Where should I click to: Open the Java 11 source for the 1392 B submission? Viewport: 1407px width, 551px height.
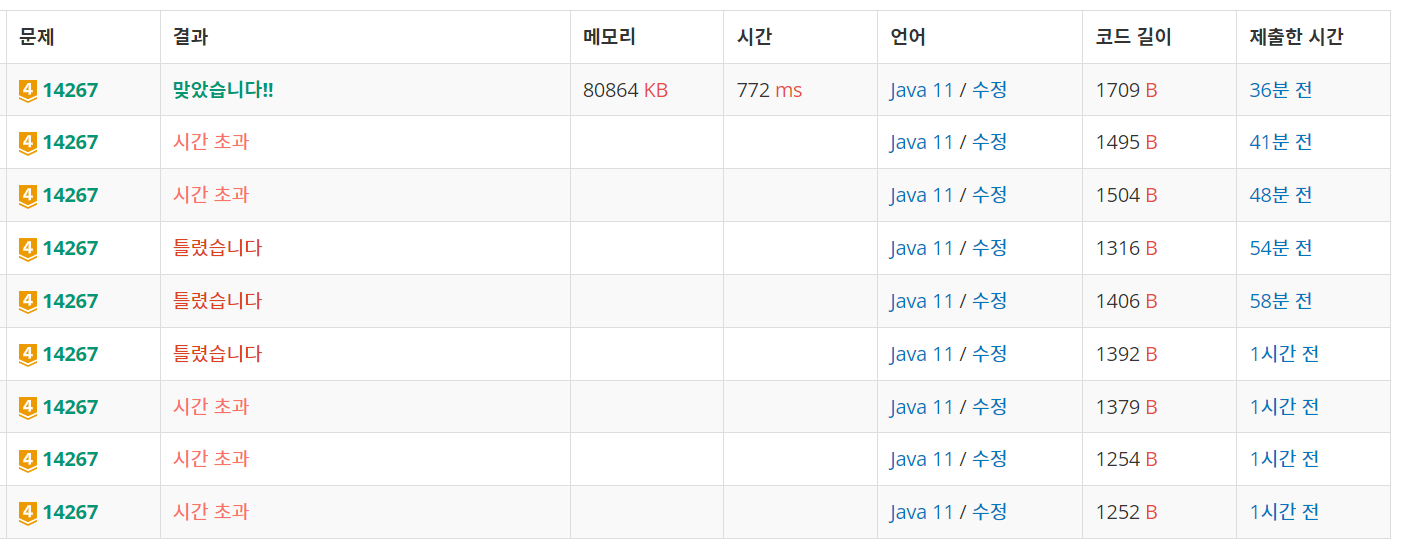pyautogui.click(x=922, y=354)
